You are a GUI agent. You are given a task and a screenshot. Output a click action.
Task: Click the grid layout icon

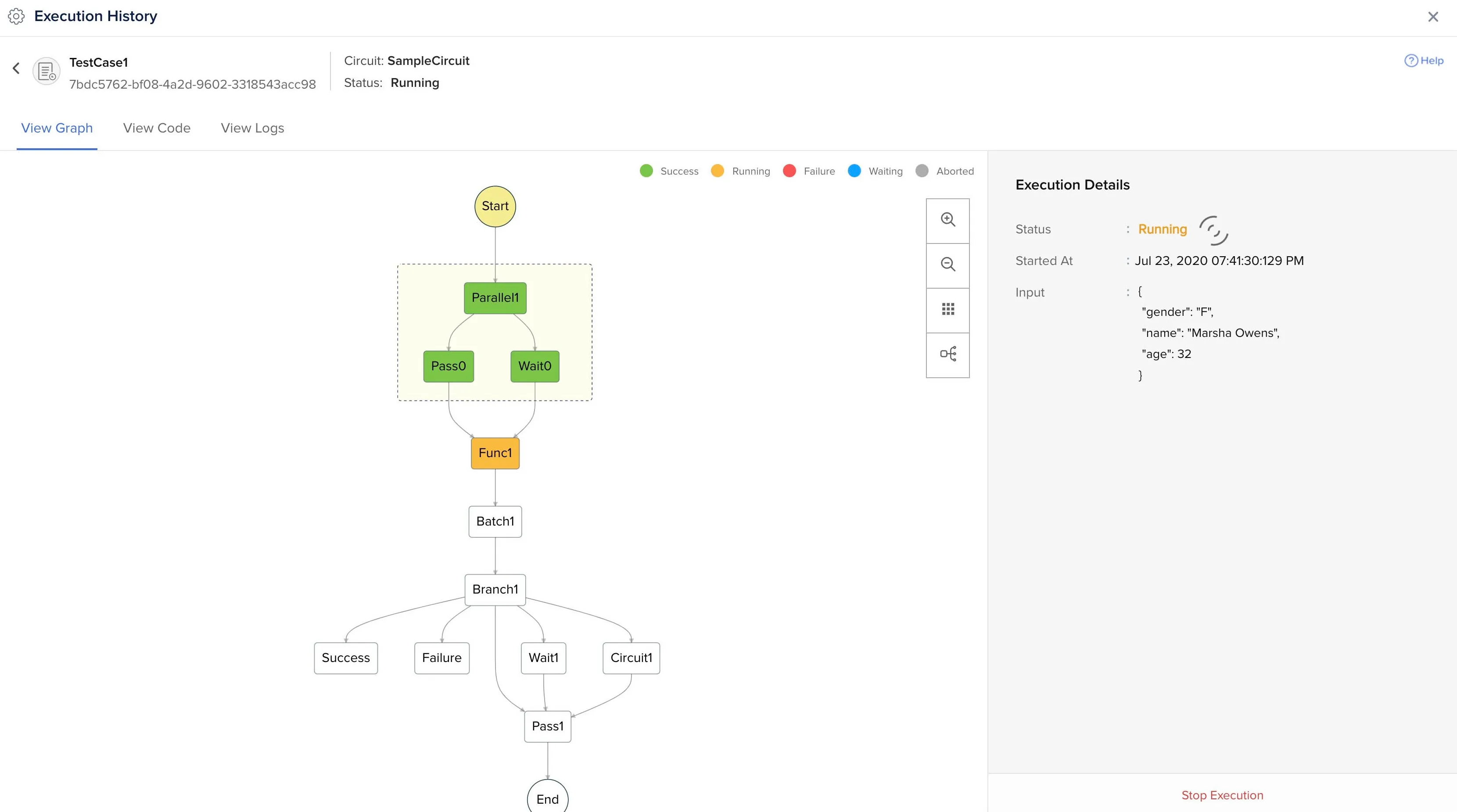point(947,309)
